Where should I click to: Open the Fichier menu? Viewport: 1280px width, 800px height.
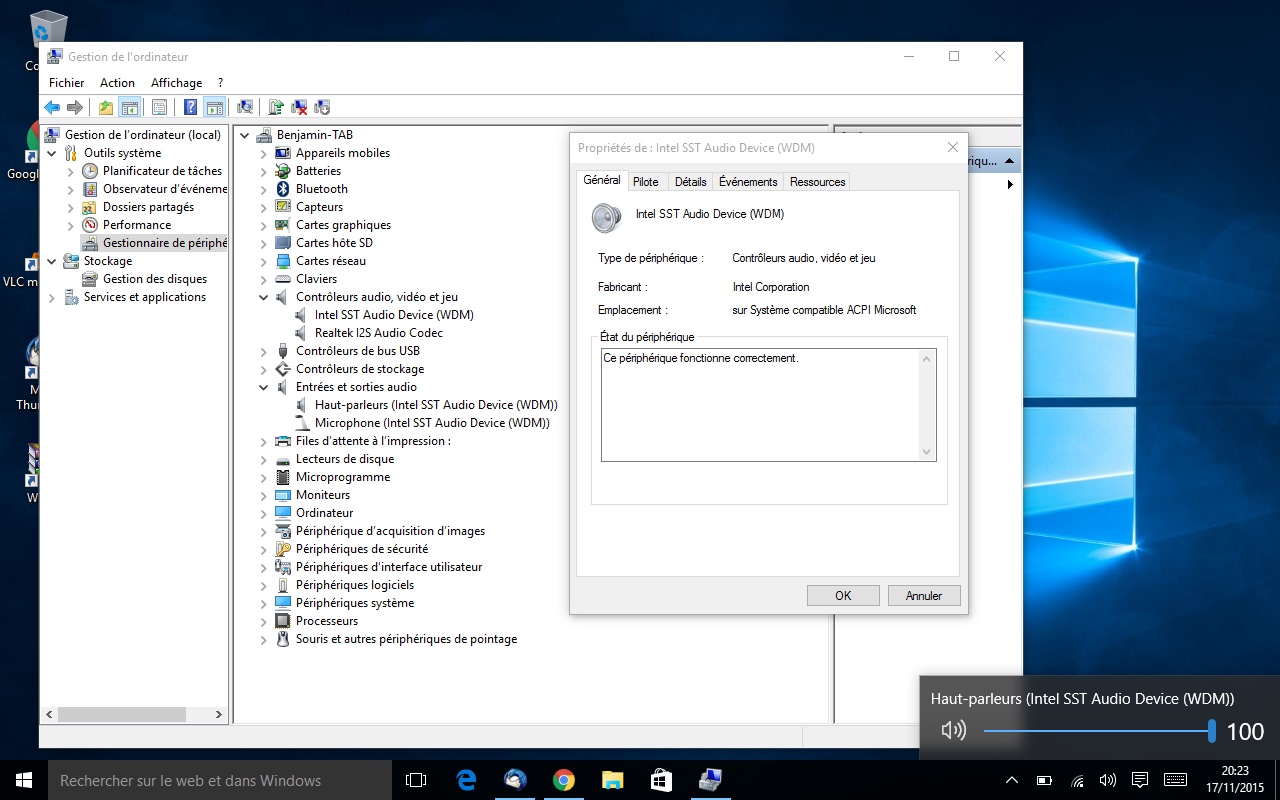pos(67,83)
